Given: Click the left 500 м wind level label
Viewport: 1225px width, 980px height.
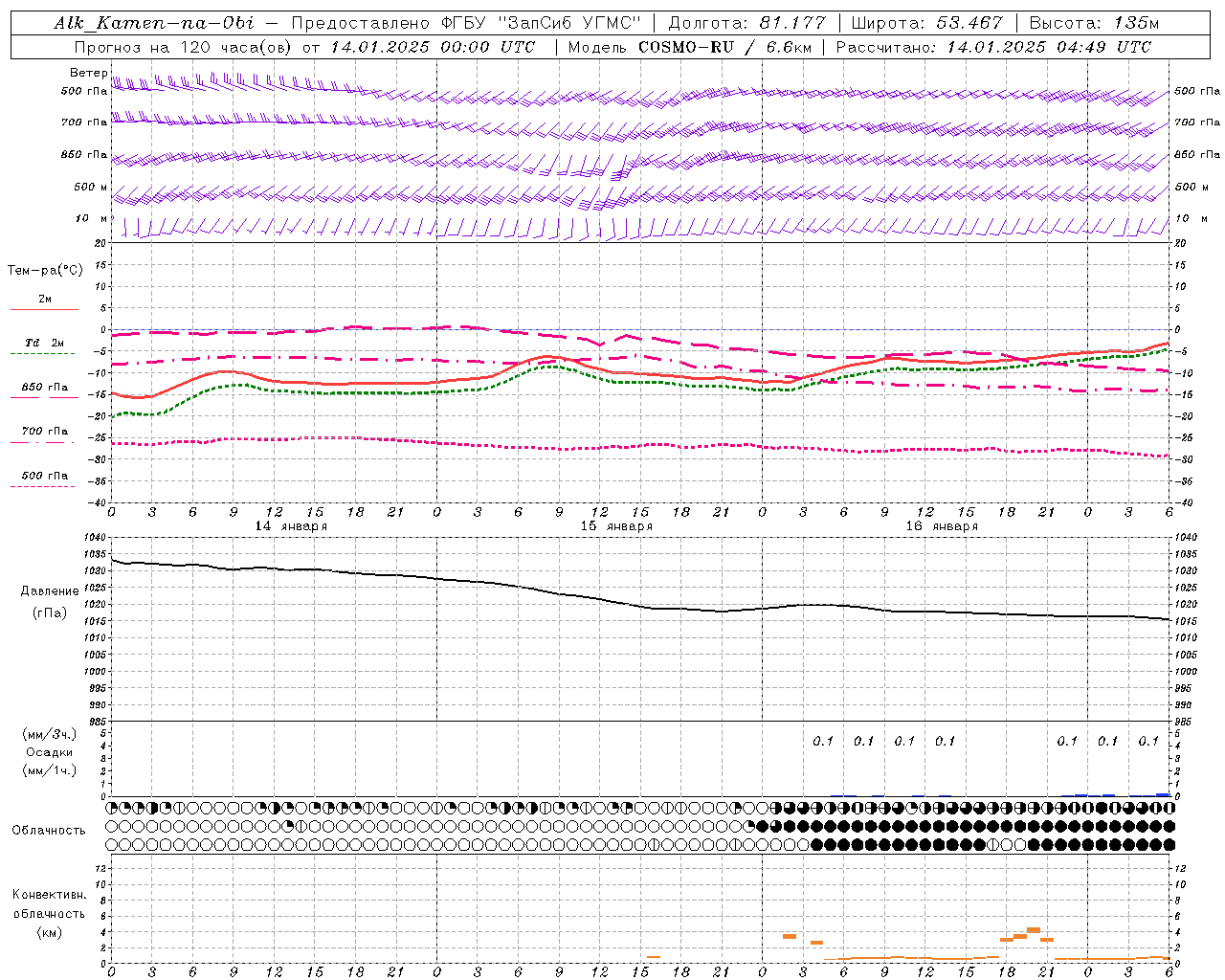Looking at the screenshot, I should point(91,187).
